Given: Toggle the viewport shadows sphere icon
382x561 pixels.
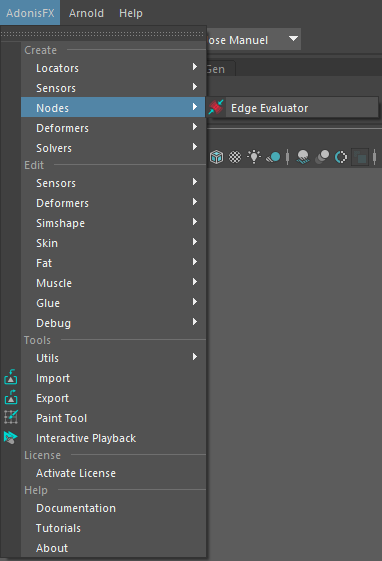Looking at the screenshot, I should (273, 157).
